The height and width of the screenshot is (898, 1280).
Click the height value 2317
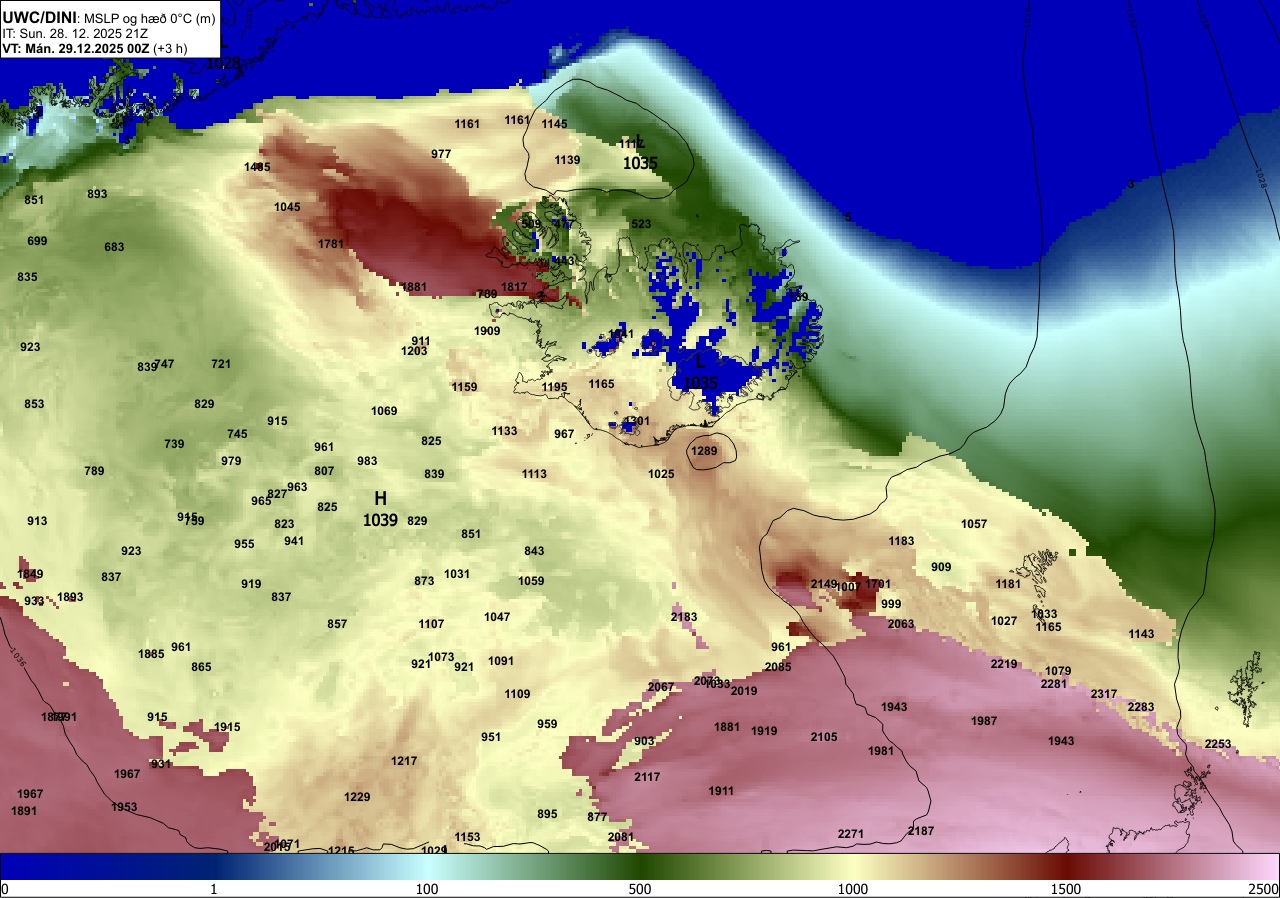1104,694
